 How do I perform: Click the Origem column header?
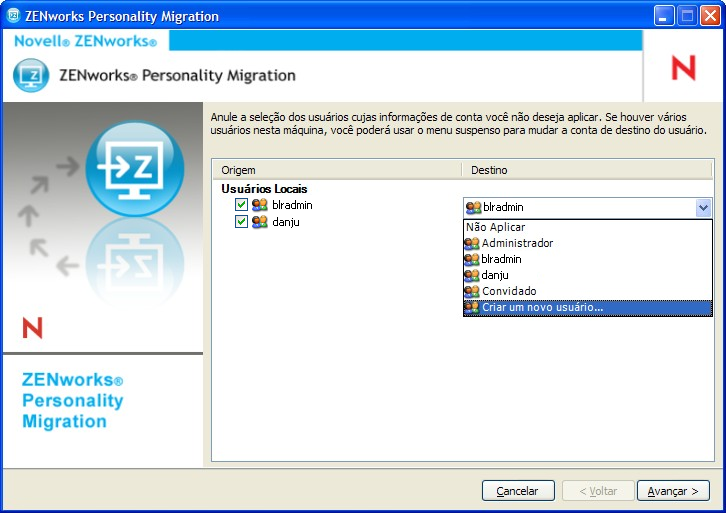(x=337, y=170)
